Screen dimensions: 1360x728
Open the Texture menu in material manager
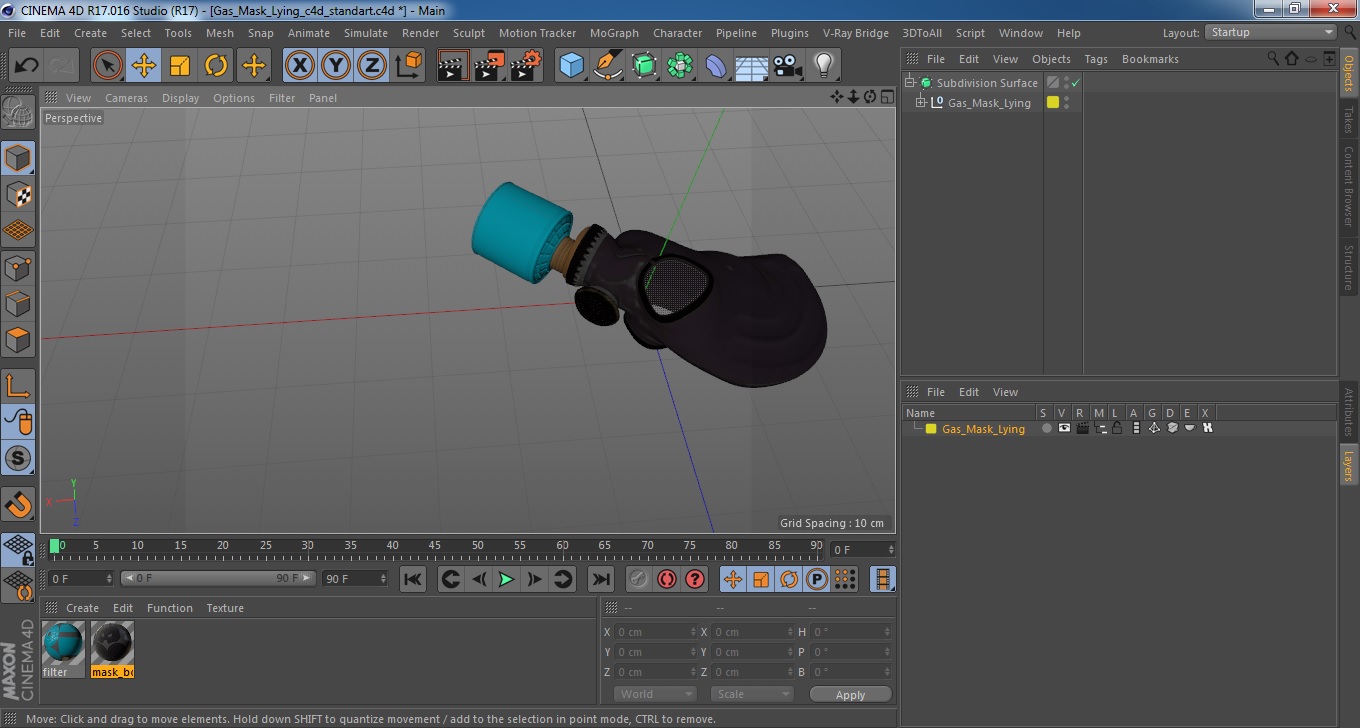pyautogui.click(x=225, y=608)
